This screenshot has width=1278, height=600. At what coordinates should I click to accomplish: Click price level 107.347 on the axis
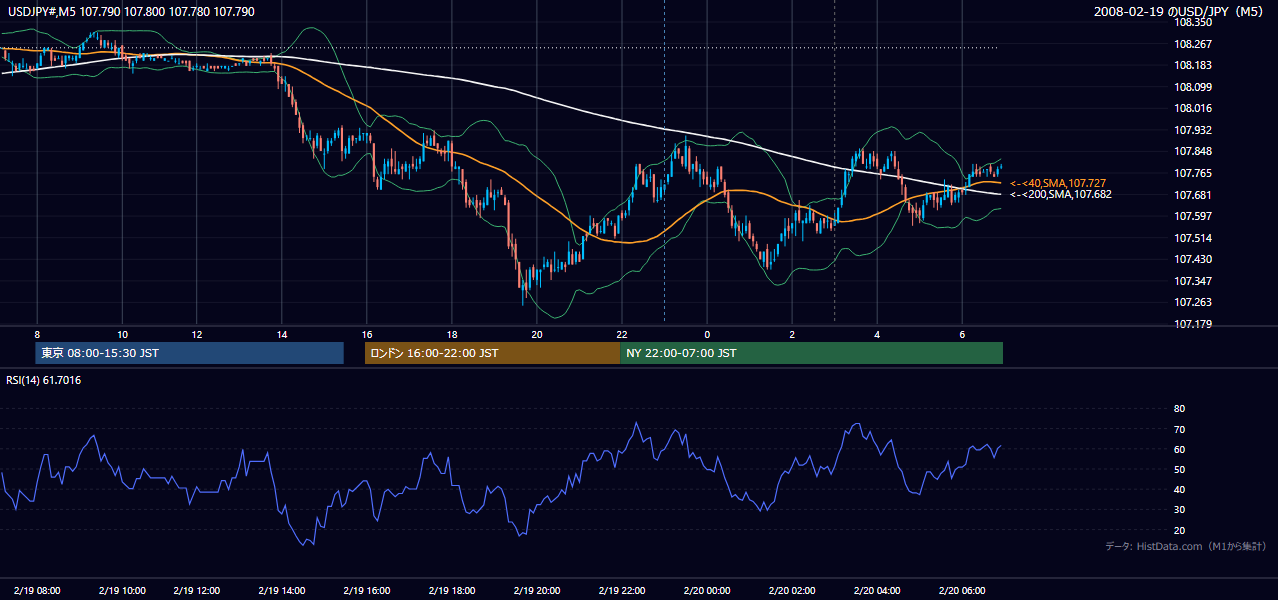(1193, 281)
